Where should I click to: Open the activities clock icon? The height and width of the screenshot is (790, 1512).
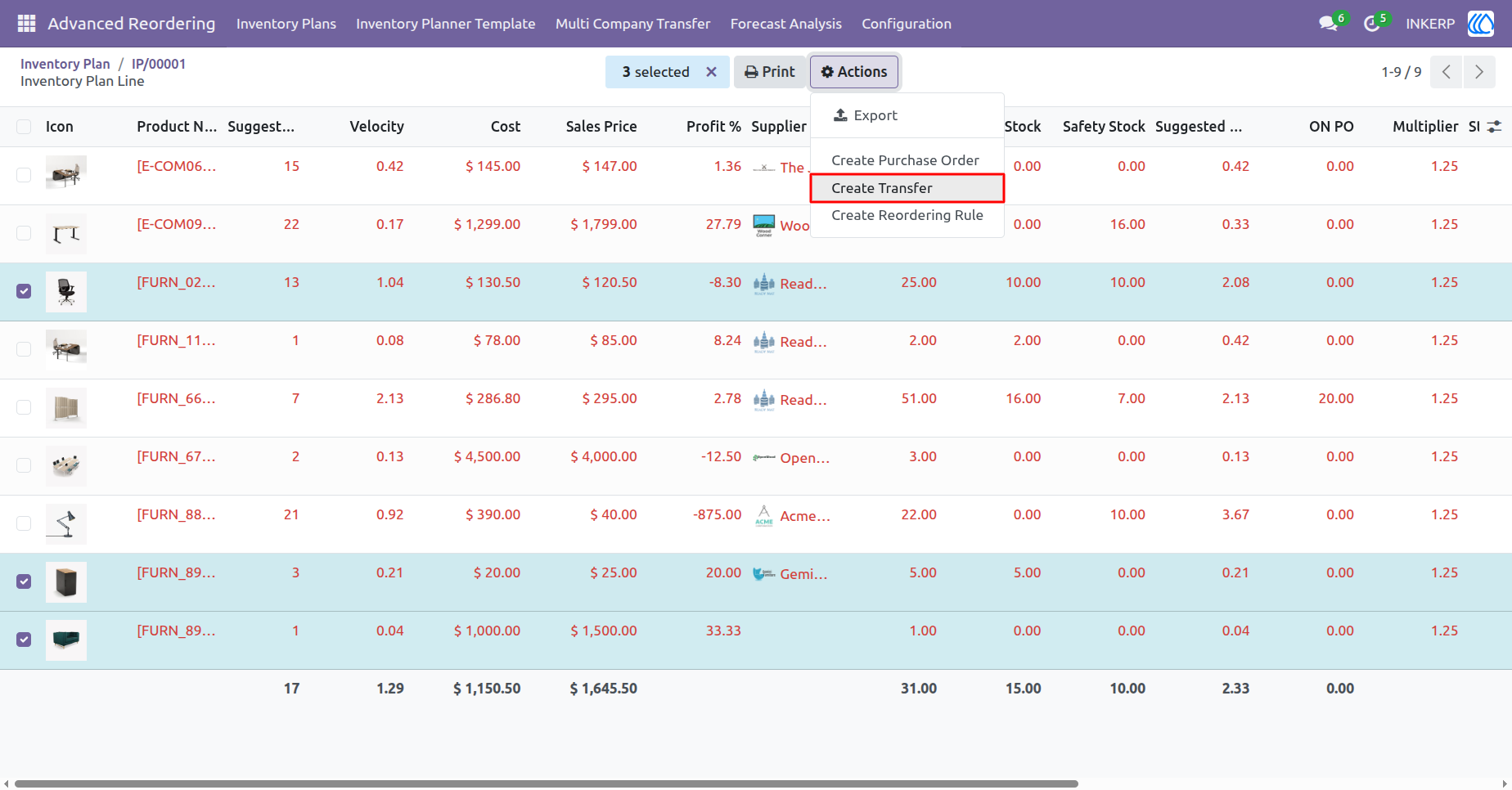tap(1372, 24)
